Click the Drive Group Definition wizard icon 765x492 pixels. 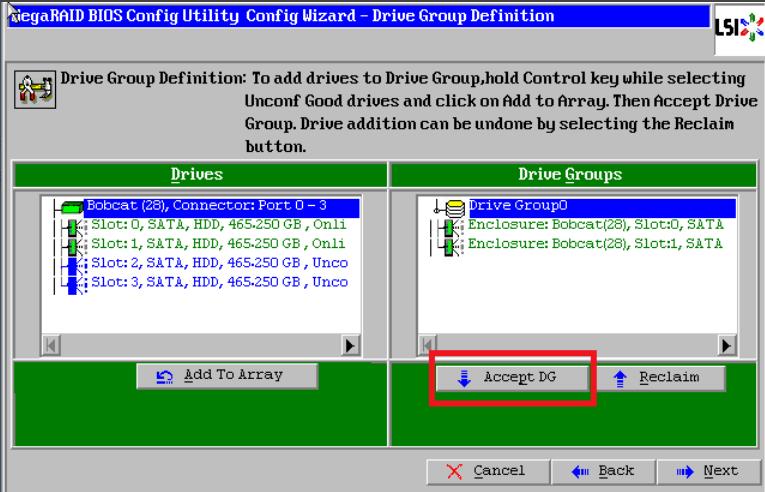[x=35, y=89]
